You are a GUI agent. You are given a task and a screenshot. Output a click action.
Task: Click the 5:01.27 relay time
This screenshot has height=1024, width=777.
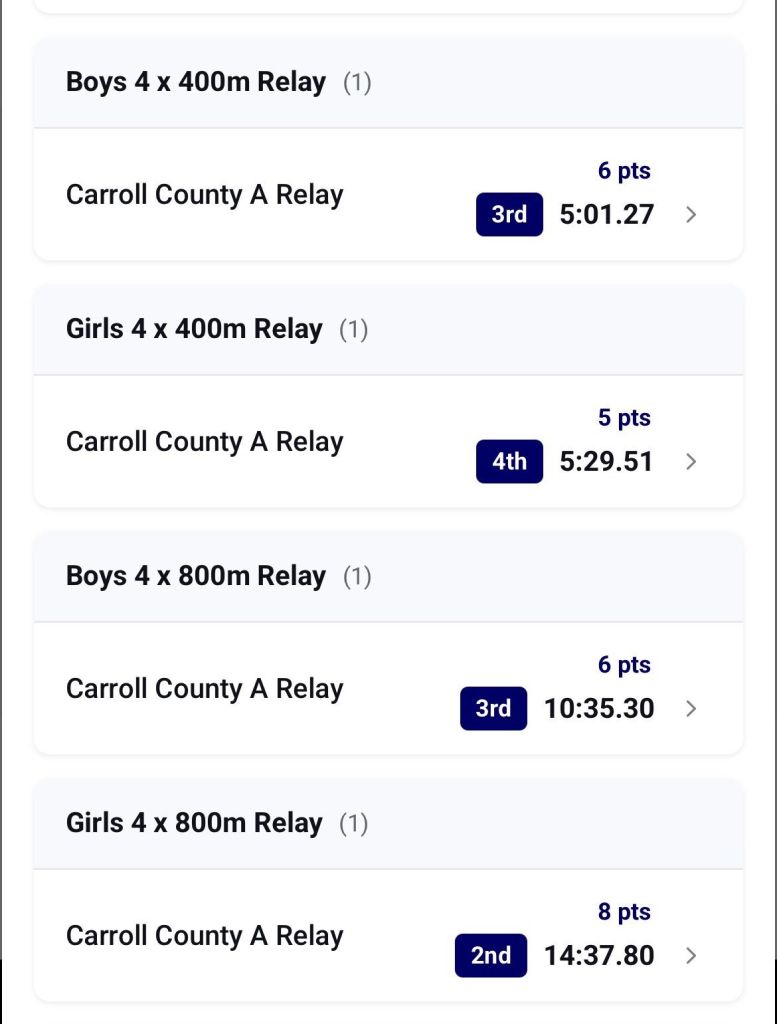click(x=607, y=214)
